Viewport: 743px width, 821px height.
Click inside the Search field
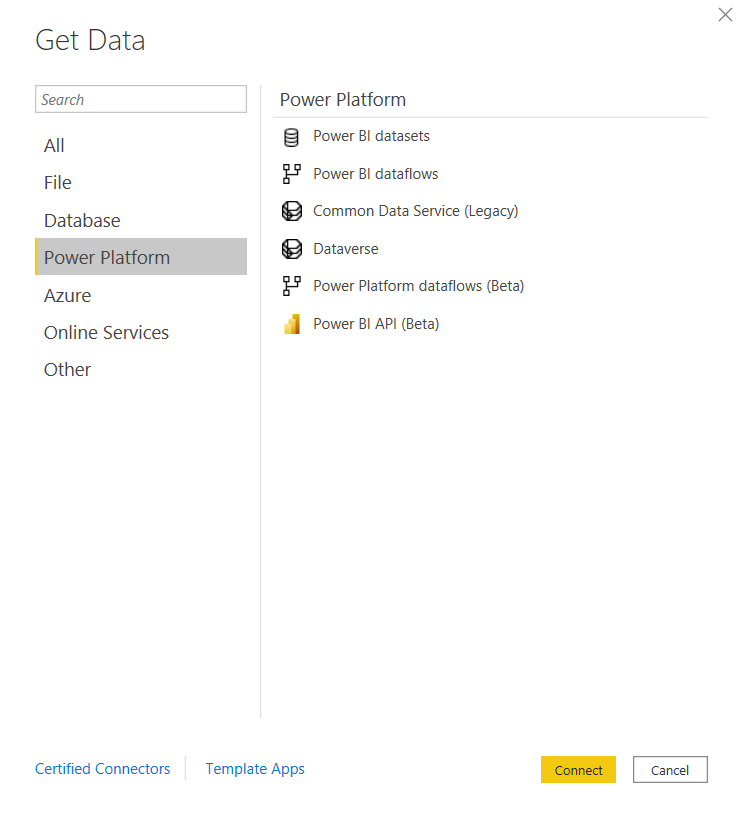[140, 99]
